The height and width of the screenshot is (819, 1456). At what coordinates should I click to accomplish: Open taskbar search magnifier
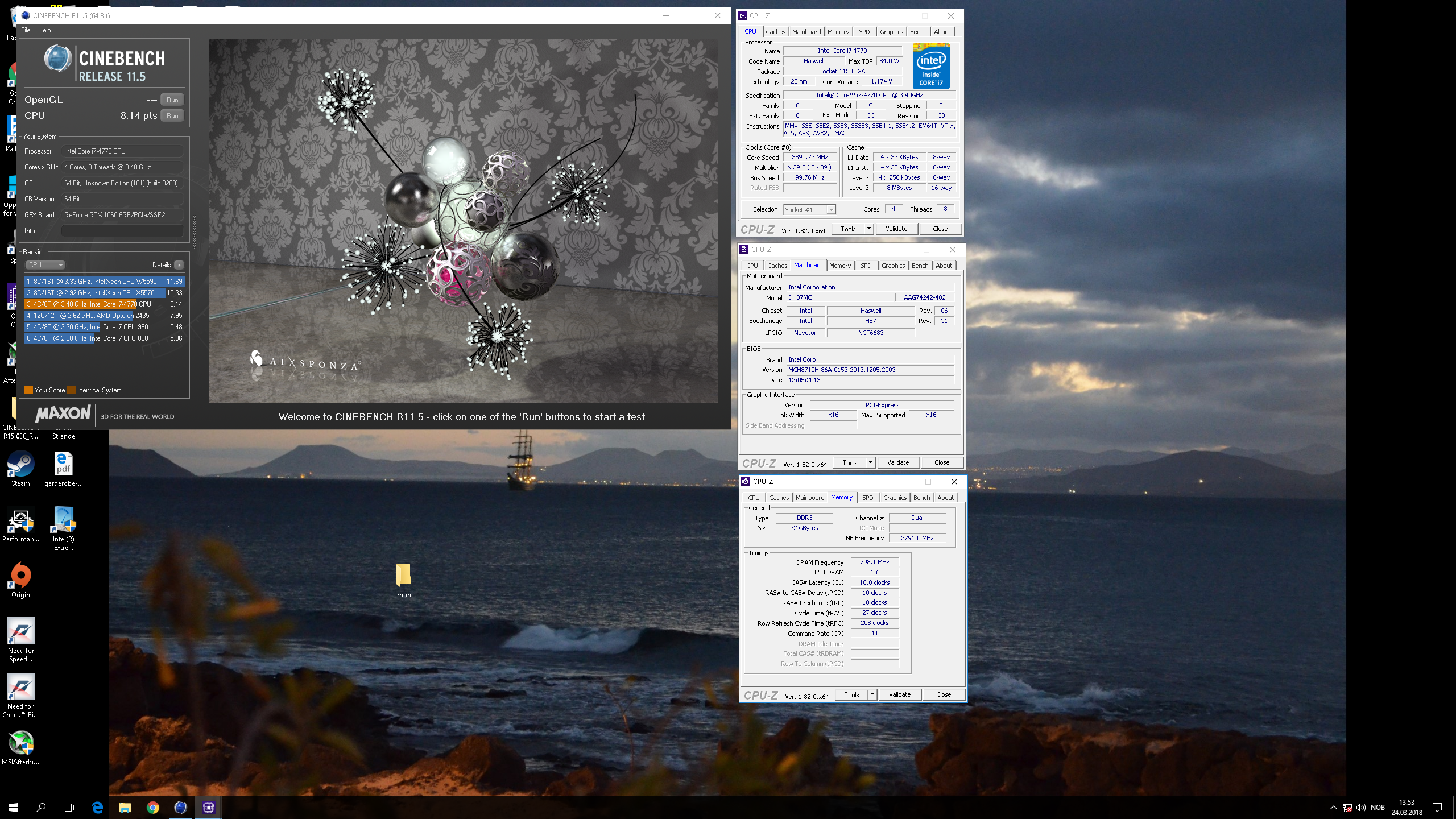tap(41, 807)
